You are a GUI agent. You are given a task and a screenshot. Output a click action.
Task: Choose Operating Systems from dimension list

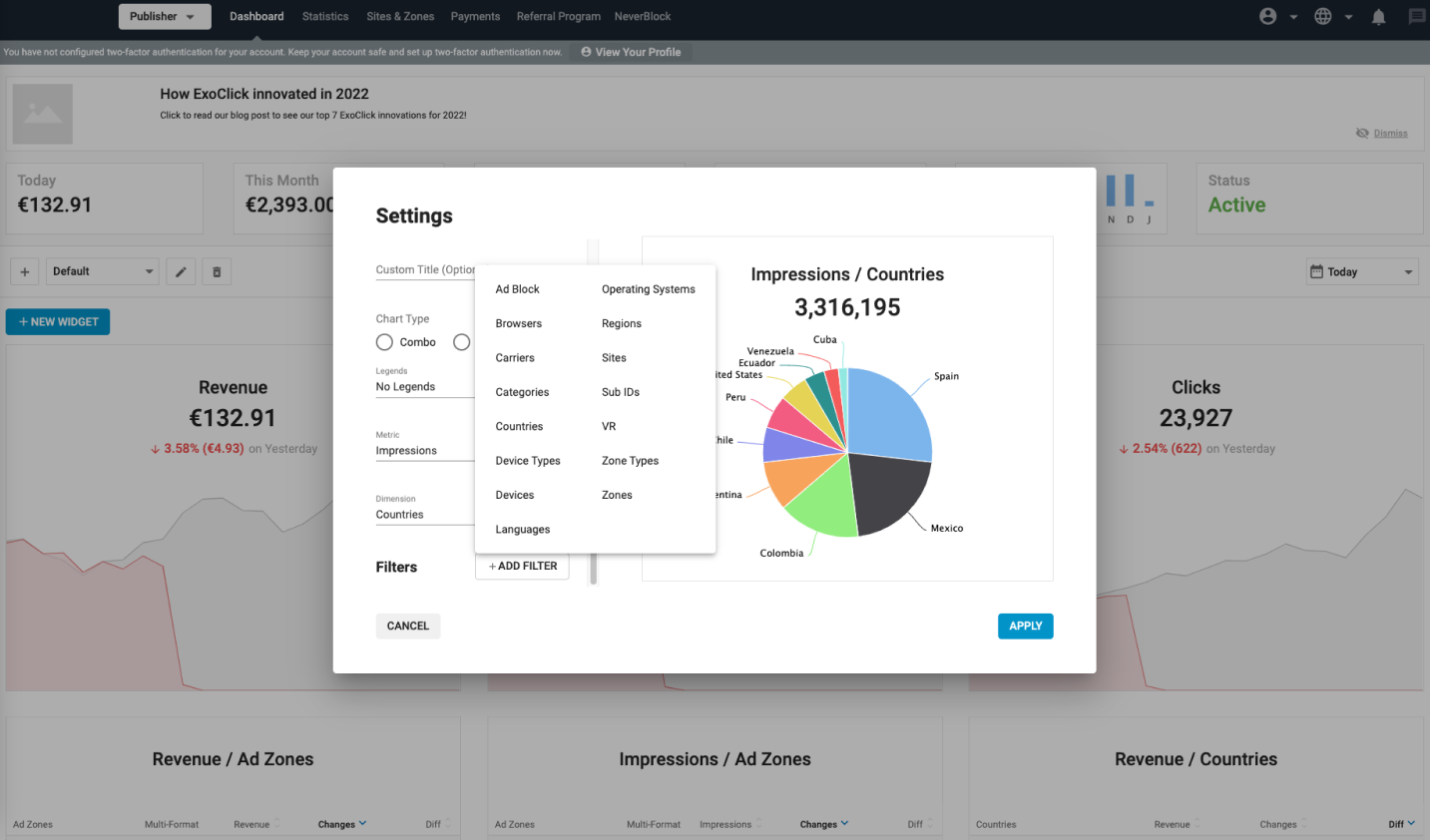(x=648, y=289)
